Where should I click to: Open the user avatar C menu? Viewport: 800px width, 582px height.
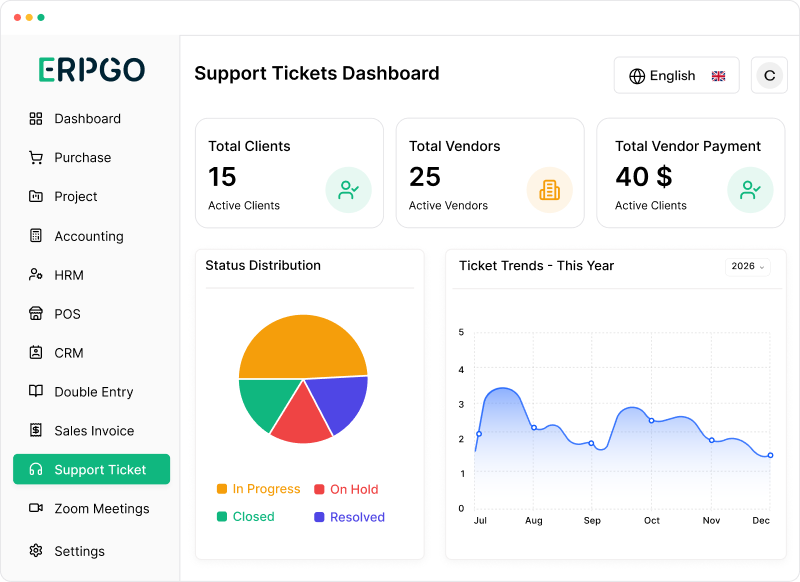click(769, 75)
